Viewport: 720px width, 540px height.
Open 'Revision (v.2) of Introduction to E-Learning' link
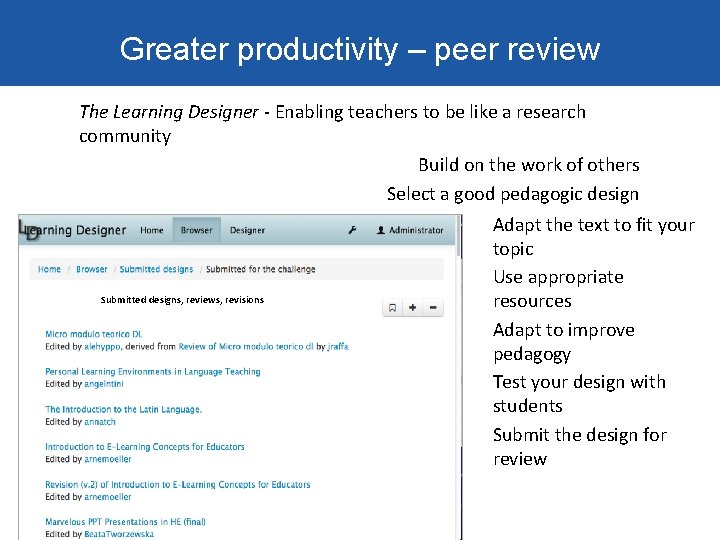[177, 484]
